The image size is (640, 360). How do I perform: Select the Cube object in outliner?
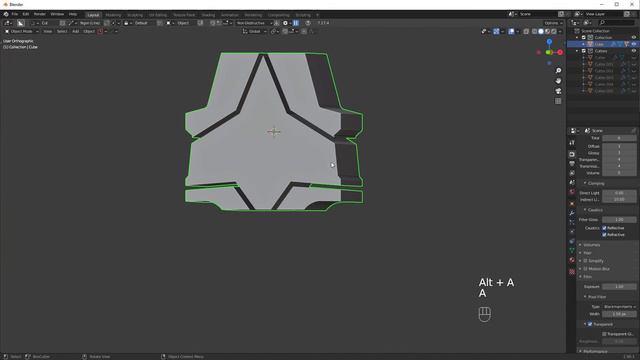click(599, 44)
